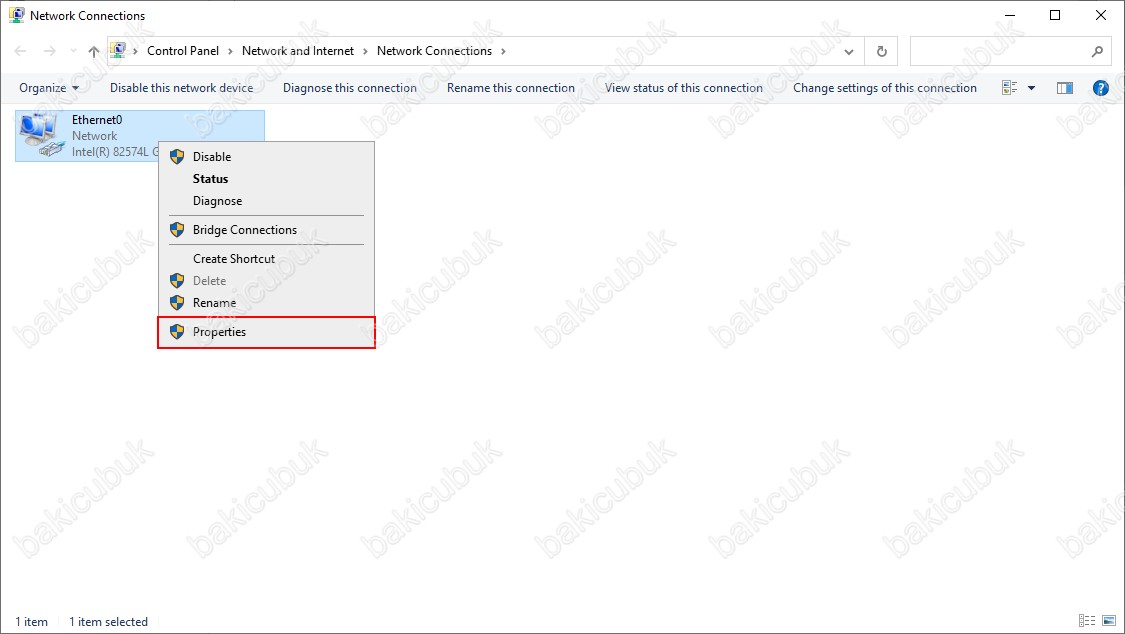Click the shield icon beside Disable

pos(177,157)
